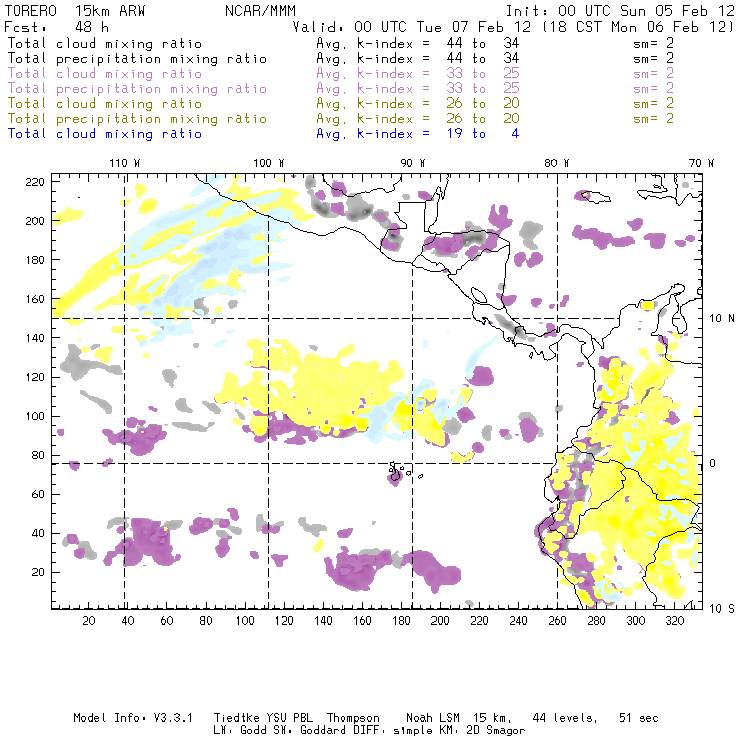Click the Galapagos Islands outline on map

(402, 473)
